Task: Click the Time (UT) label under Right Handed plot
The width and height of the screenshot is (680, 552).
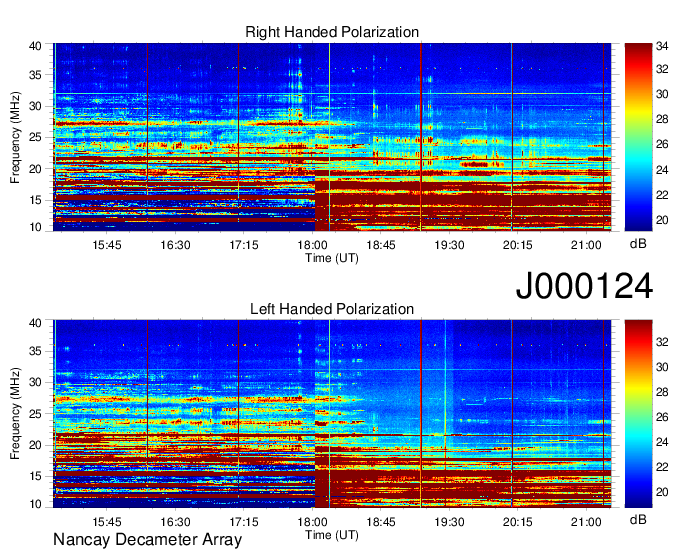Action: click(x=332, y=258)
